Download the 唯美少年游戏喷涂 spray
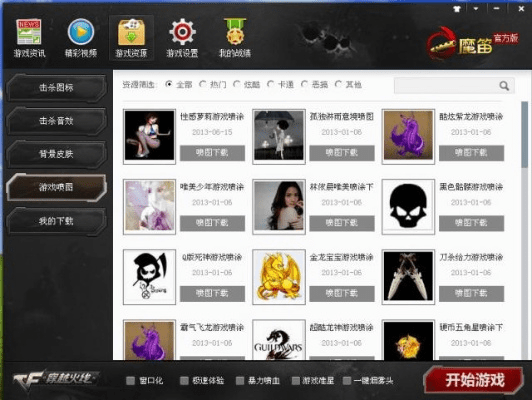This screenshot has height=400, width=532. click(212, 223)
